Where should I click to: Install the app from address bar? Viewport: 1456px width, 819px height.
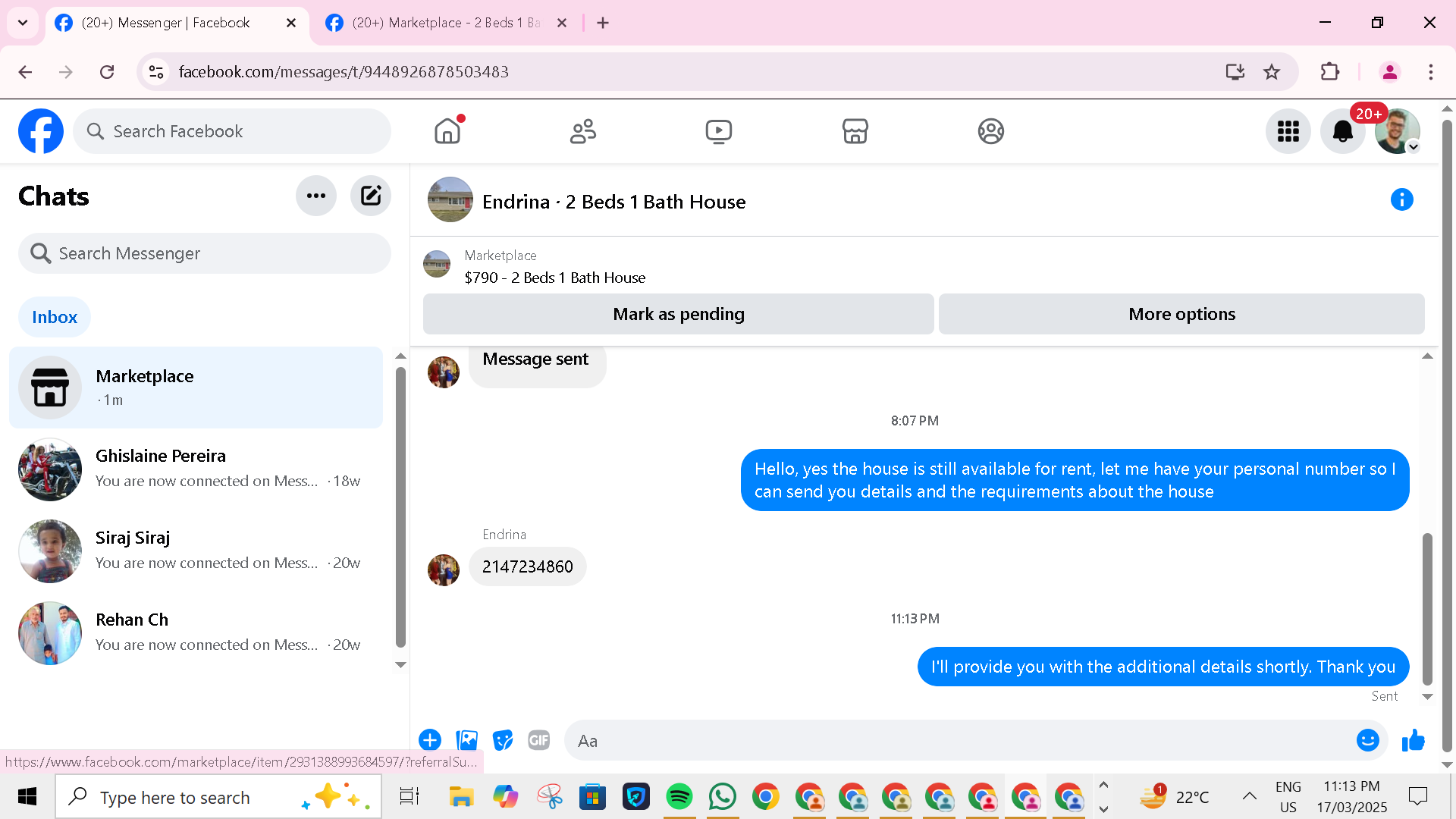pyautogui.click(x=1235, y=72)
